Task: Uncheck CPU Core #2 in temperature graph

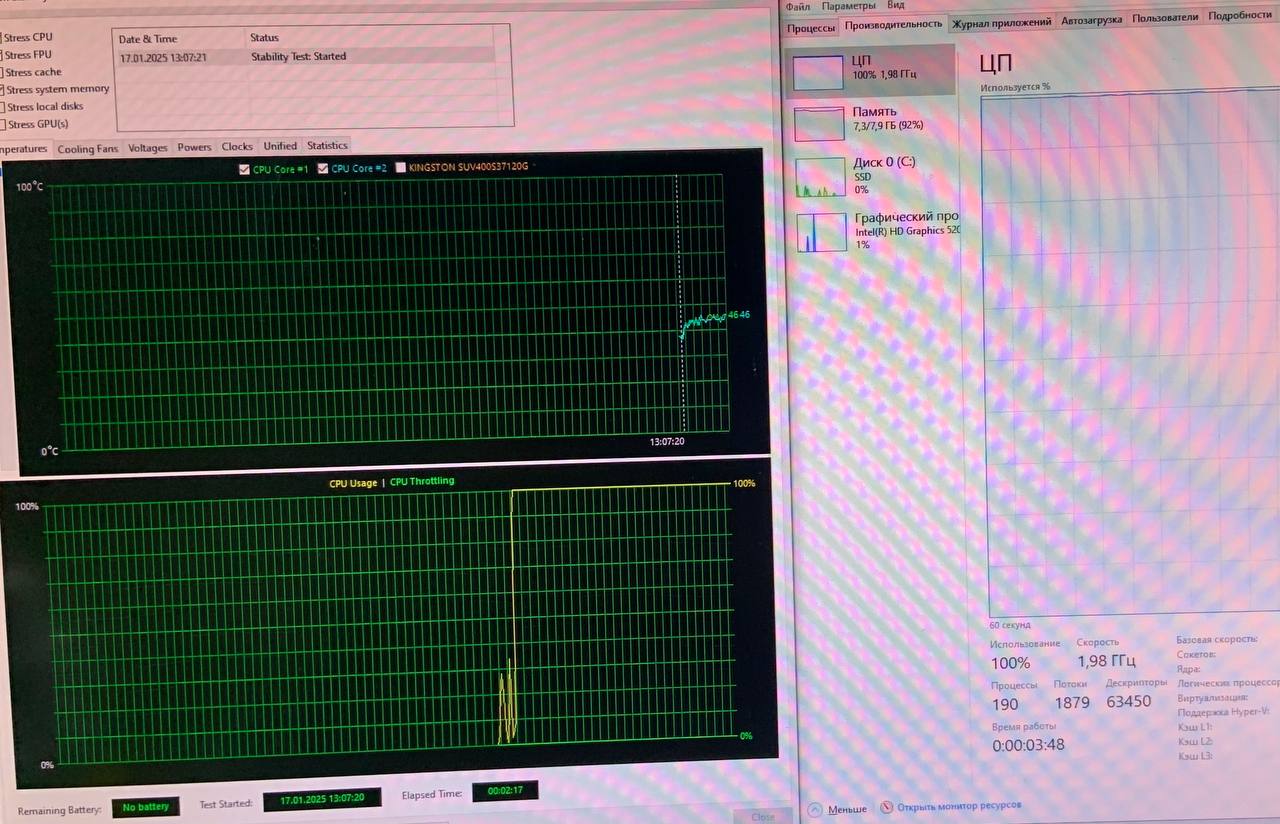Action: coord(323,169)
